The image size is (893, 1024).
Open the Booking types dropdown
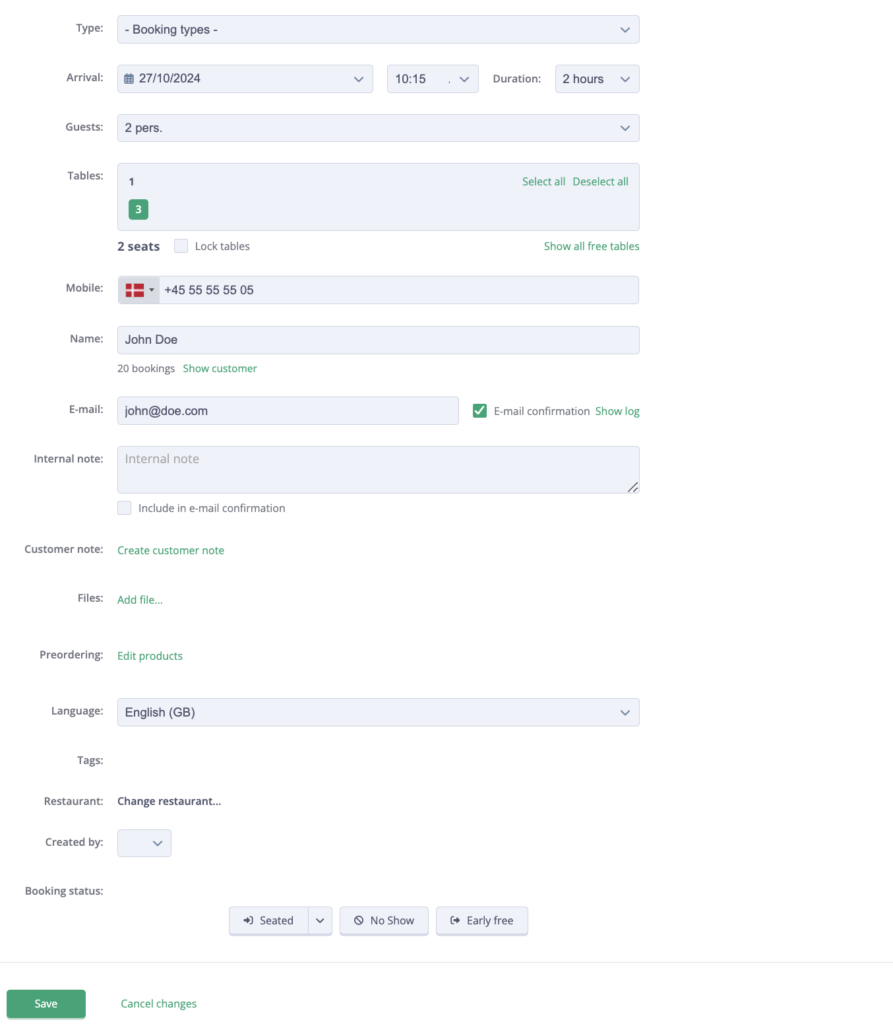378,29
